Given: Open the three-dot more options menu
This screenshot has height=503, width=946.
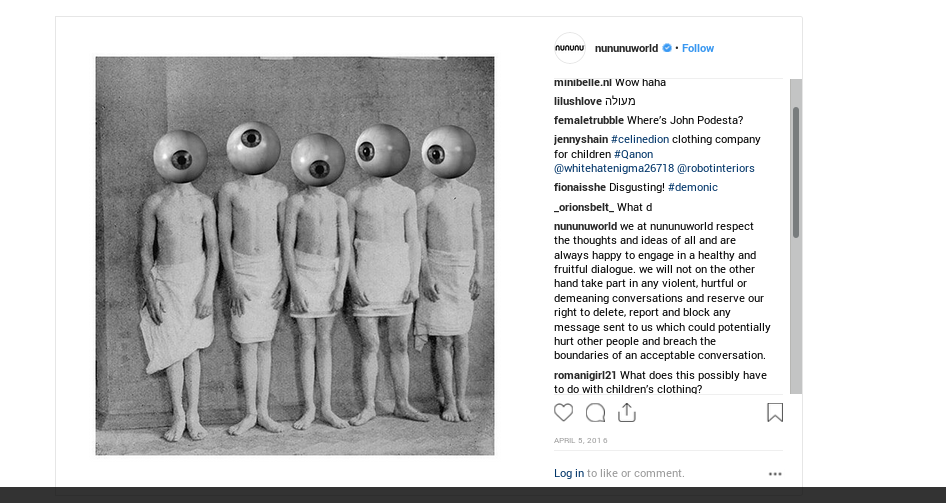Looking at the screenshot, I should click(x=775, y=474).
